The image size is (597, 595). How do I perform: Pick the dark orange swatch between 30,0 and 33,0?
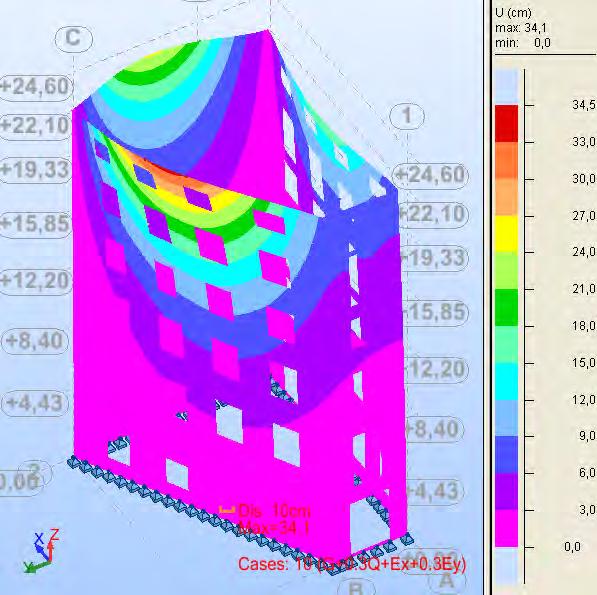click(506, 161)
